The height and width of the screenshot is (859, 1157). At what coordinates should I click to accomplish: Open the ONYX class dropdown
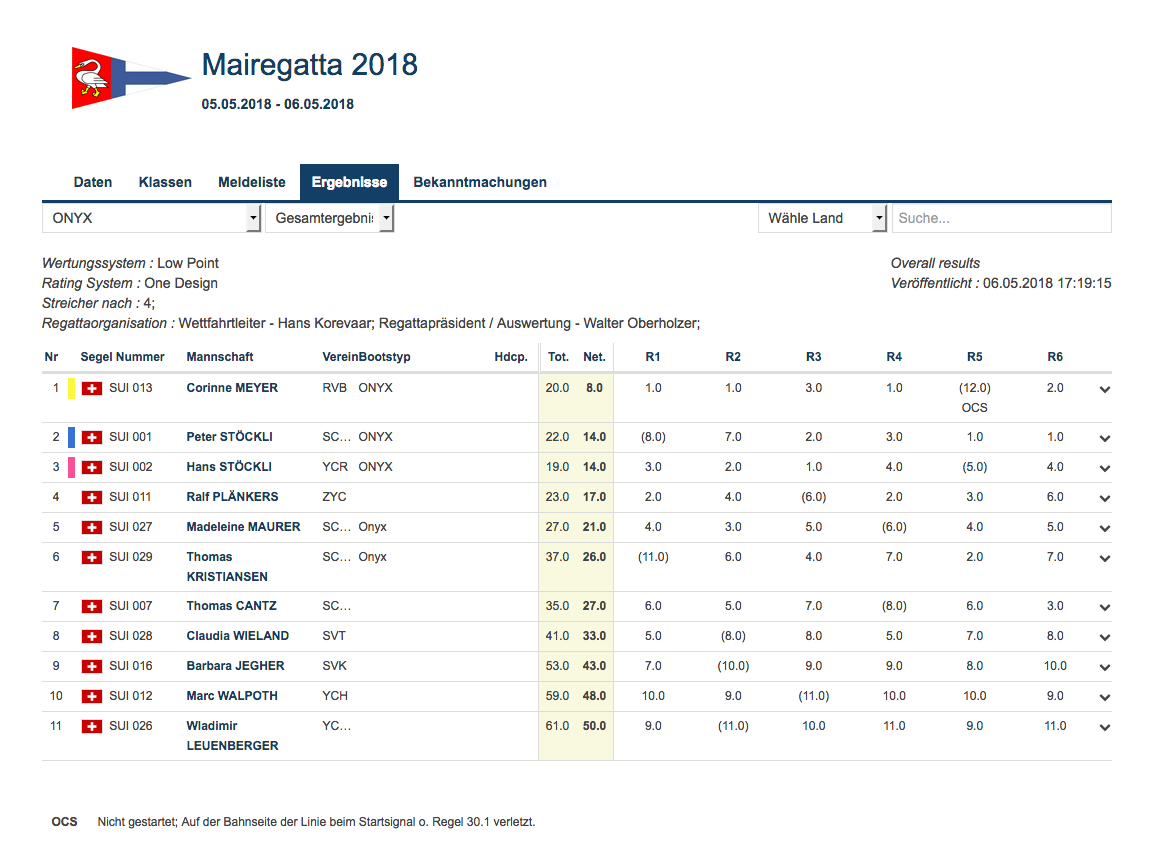click(x=151, y=218)
